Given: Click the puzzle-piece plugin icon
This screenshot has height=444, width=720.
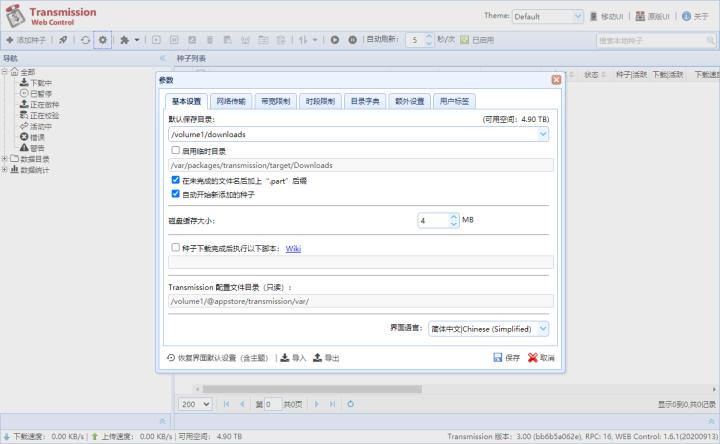Looking at the screenshot, I should [x=124, y=40].
